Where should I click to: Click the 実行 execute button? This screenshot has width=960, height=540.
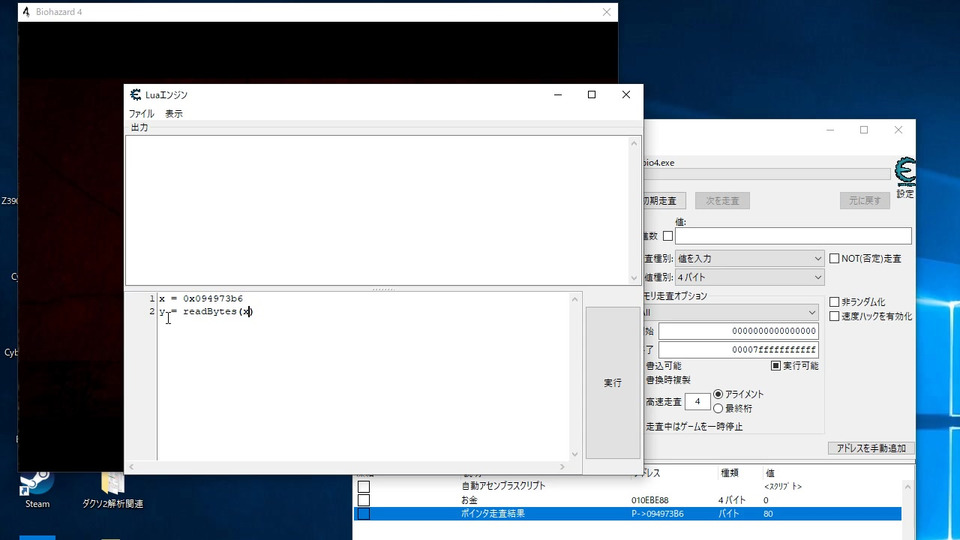[x=613, y=383]
